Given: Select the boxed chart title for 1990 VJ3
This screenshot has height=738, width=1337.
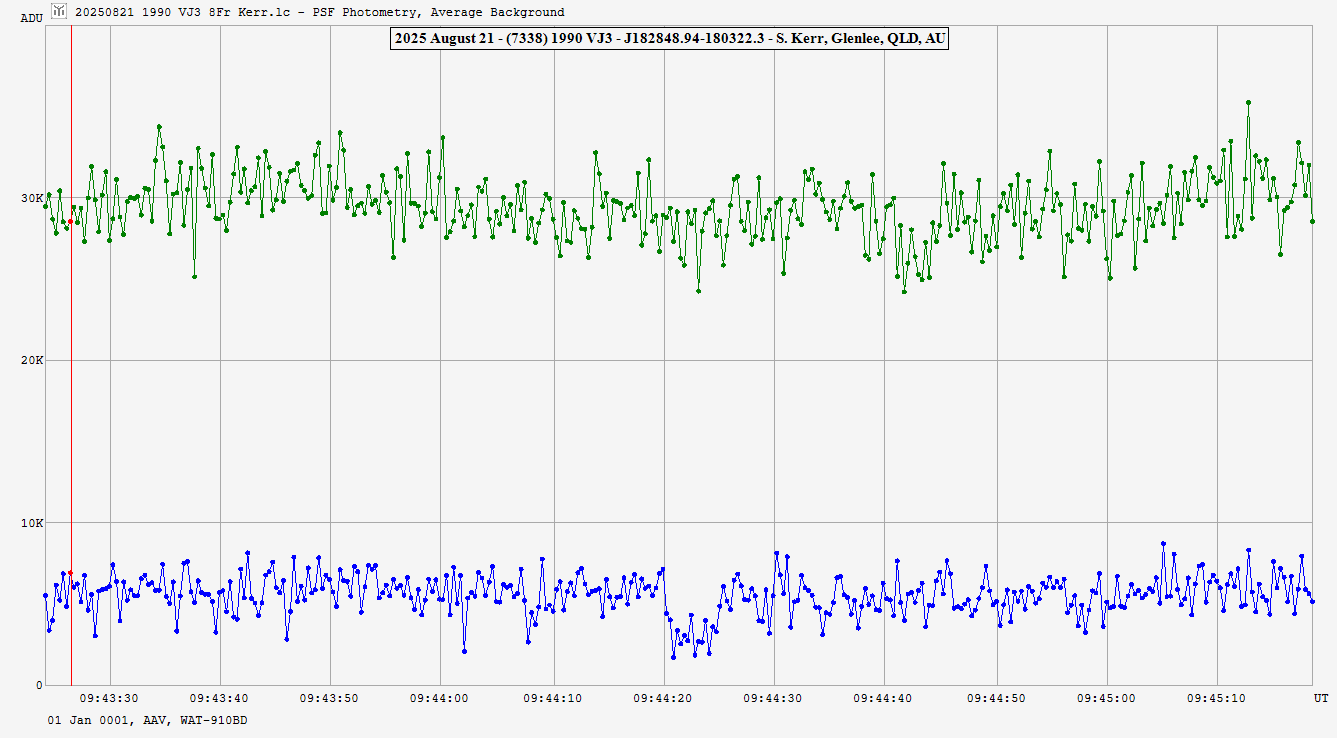Looking at the screenshot, I should point(669,39).
